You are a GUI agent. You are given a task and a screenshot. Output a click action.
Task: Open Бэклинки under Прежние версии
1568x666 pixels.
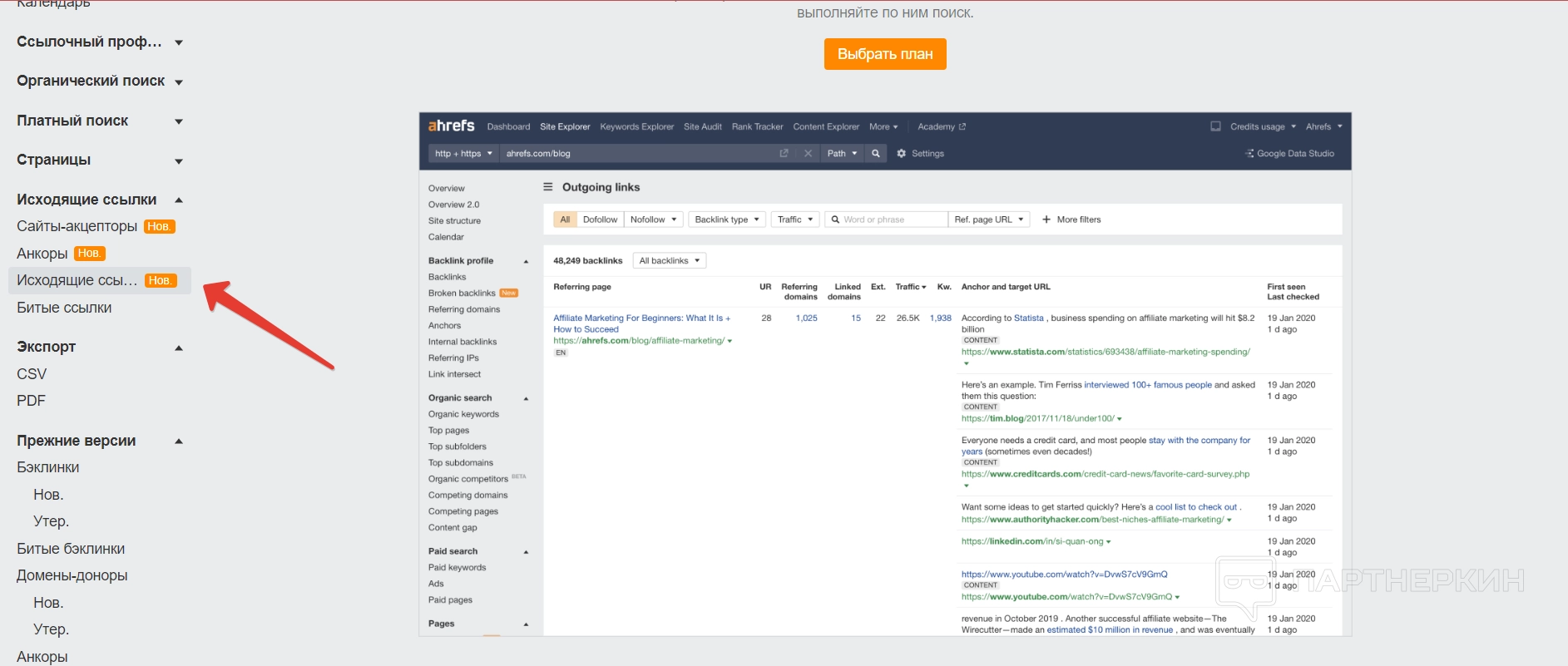coord(48,467)
